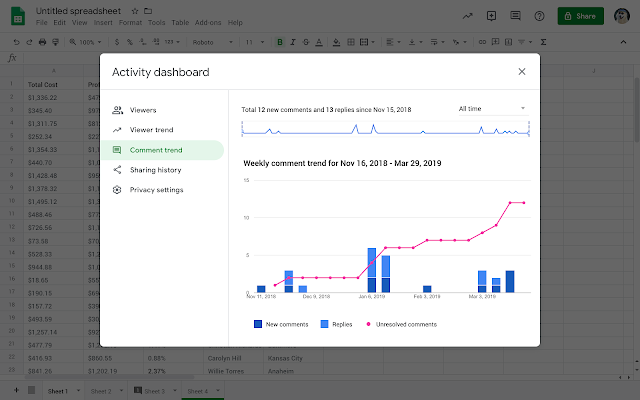640x400 pixels.
Task: Switch to the Sheet 2 tab
Action: [x=100, y=389]
